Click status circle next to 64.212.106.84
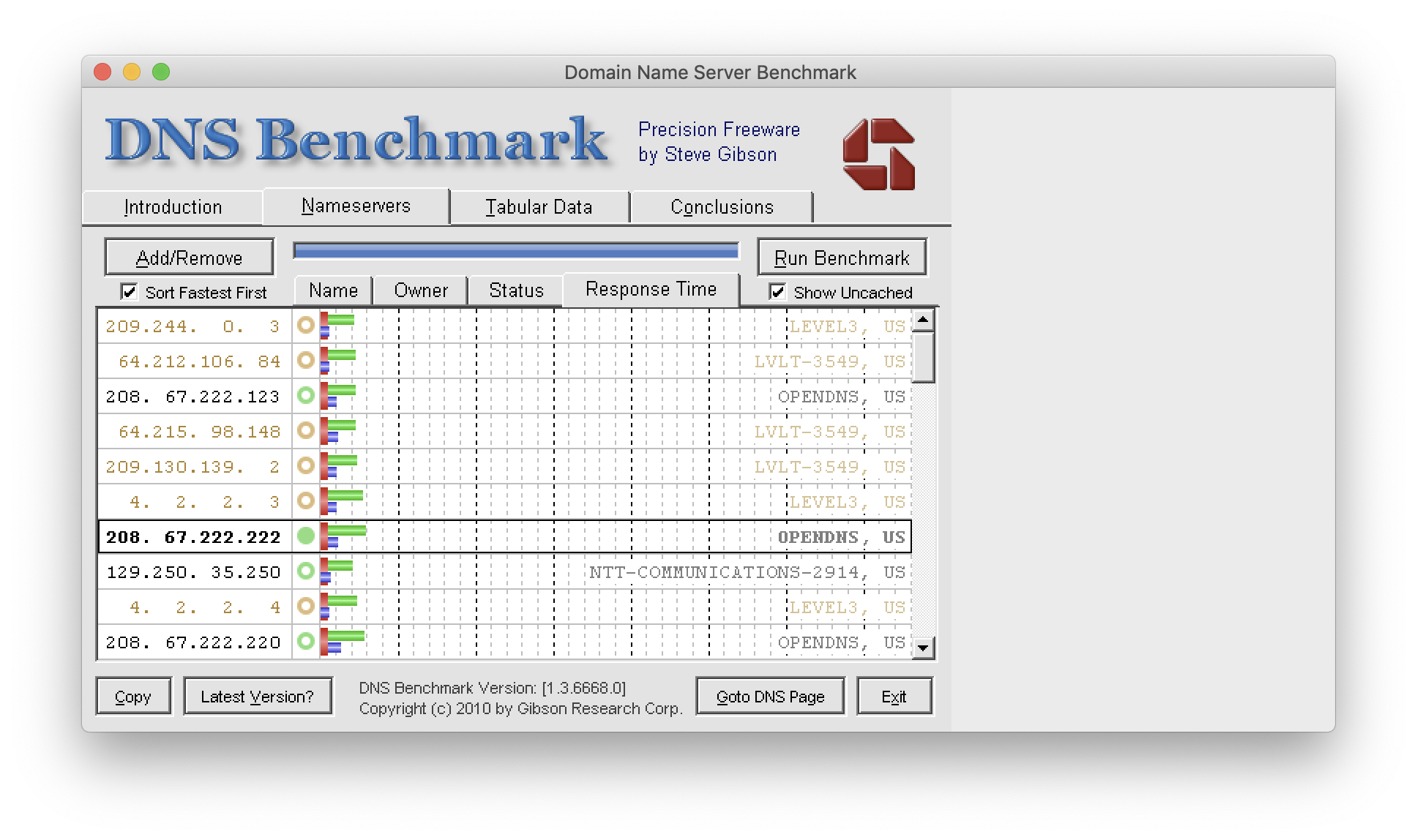This screenshot has width=1417, height=840. pos(306,361)
